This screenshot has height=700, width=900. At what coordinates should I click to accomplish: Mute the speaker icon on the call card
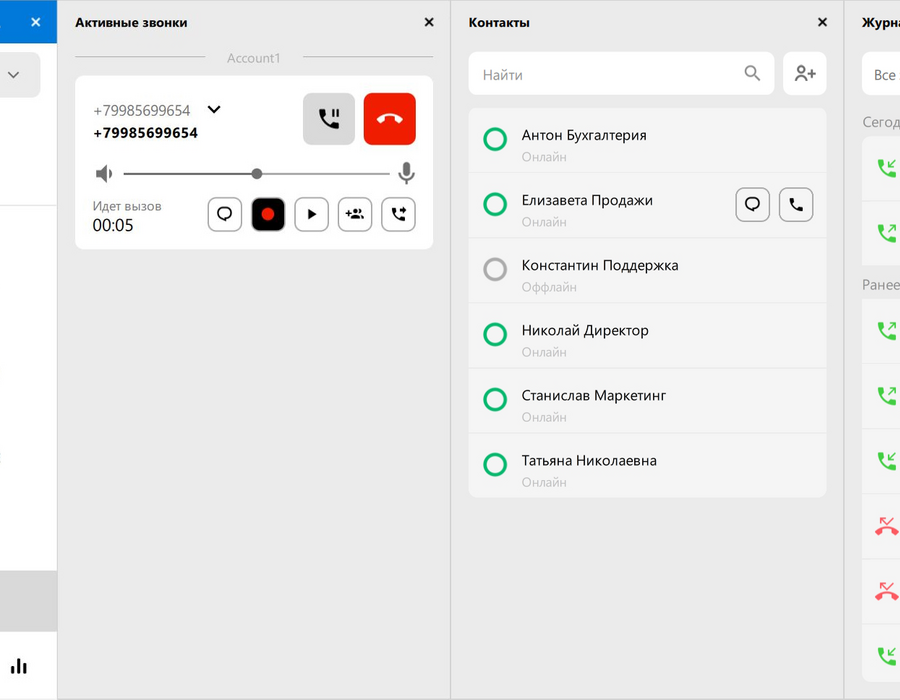(x=104, y=173)
